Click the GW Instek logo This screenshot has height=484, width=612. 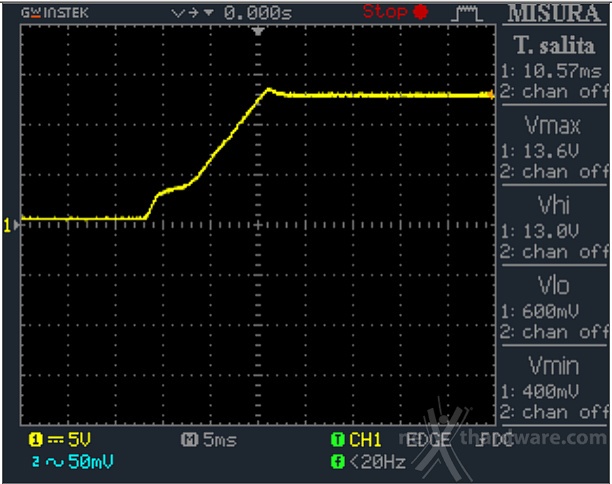tap(55, 13)
